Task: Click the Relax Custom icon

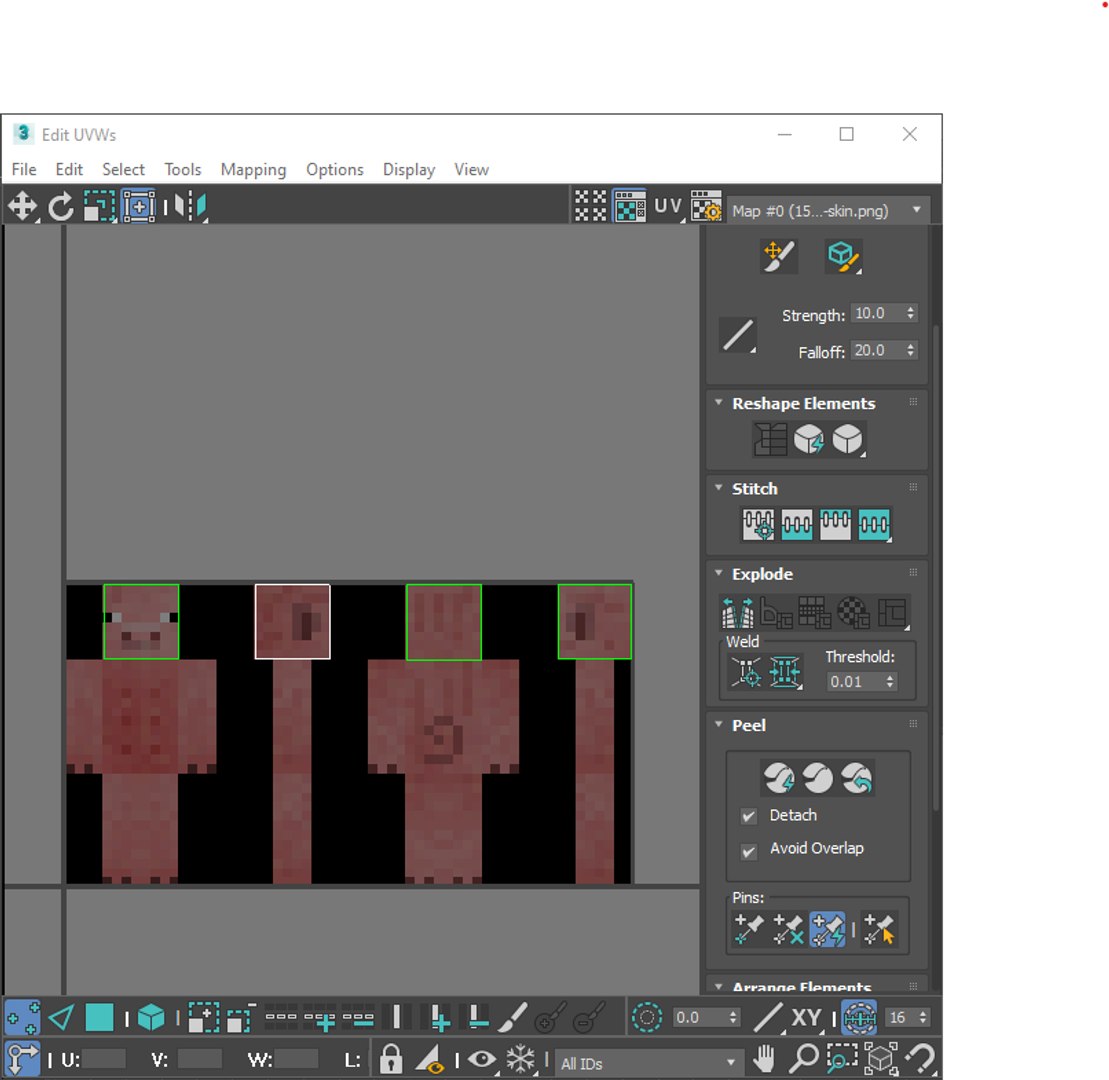Action: (847, 439)
